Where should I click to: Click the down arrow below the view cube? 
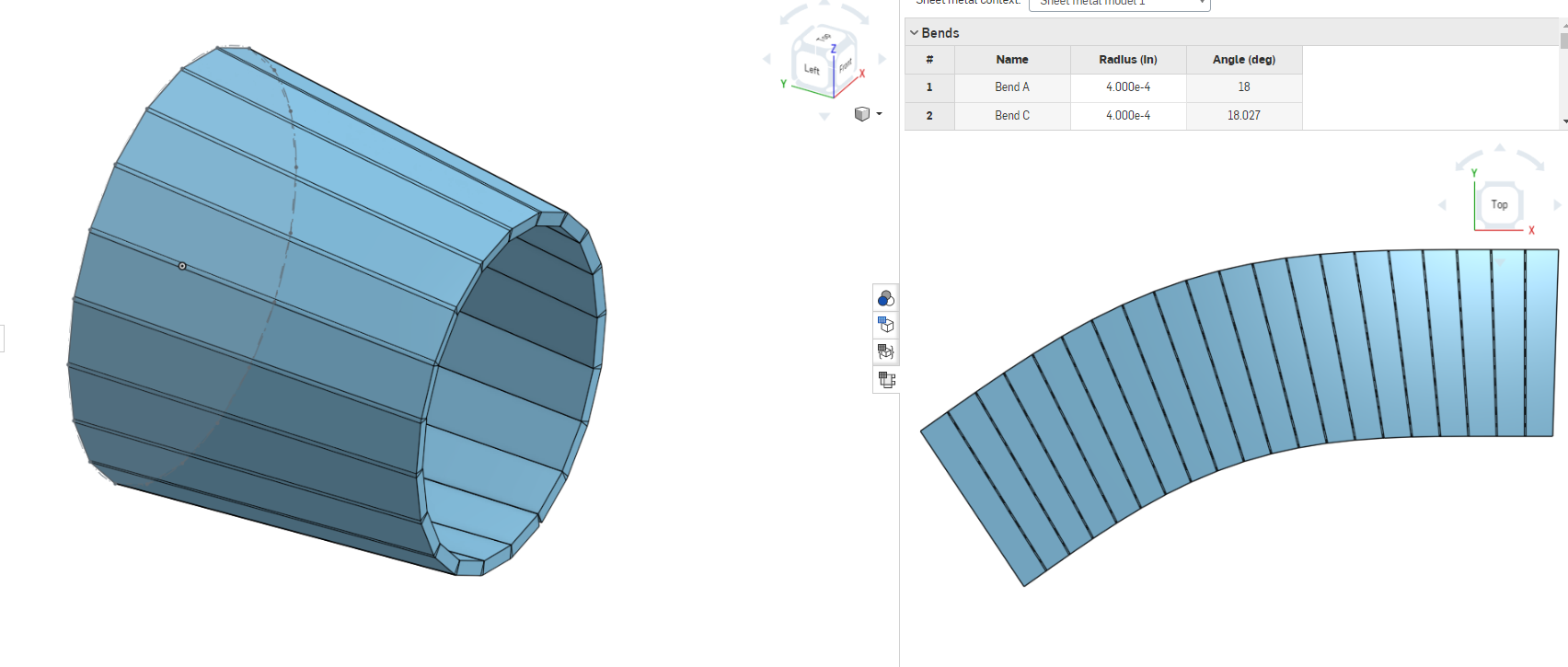click(824, 117)
